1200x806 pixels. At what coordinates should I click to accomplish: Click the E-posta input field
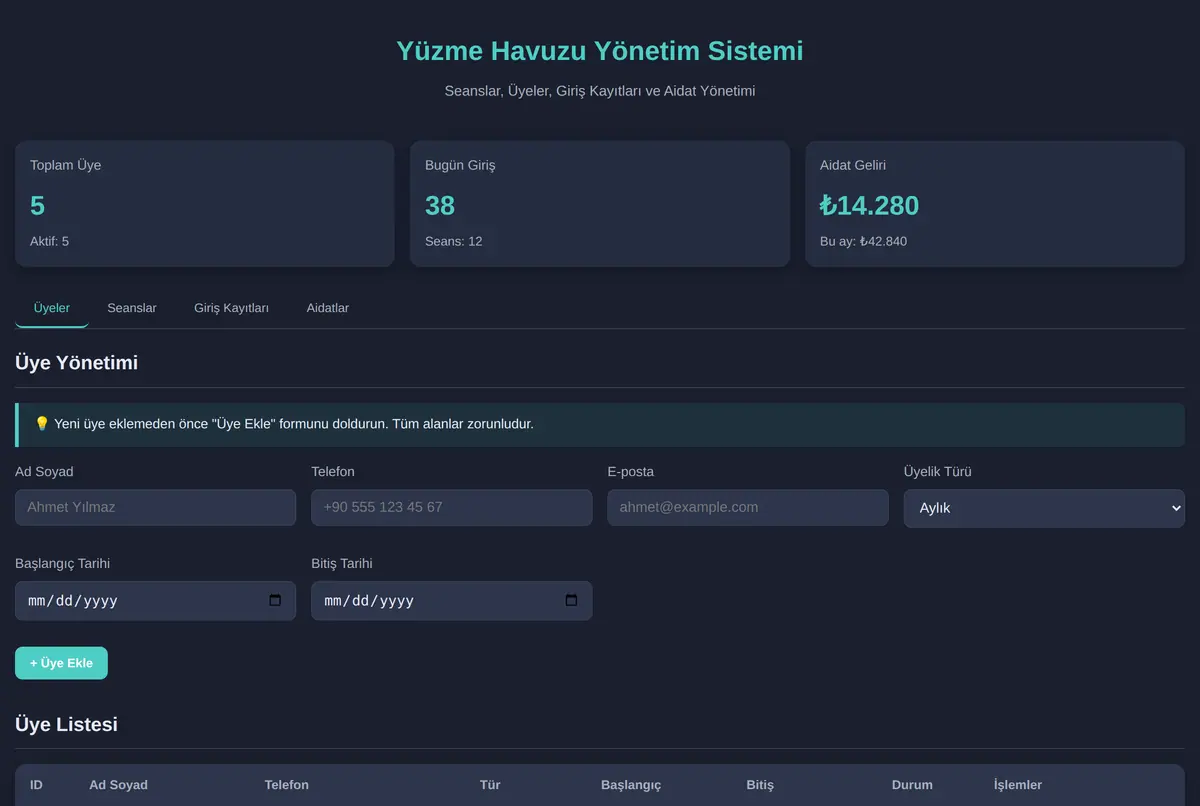[x=748, y=507]
